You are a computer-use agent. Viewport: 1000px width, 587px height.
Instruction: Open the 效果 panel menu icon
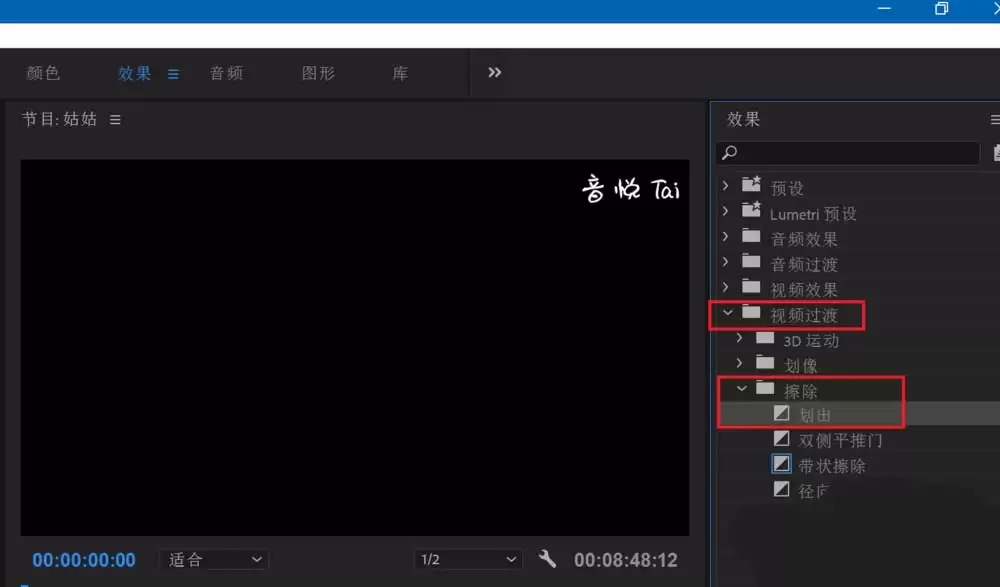(x=995, y=119)
